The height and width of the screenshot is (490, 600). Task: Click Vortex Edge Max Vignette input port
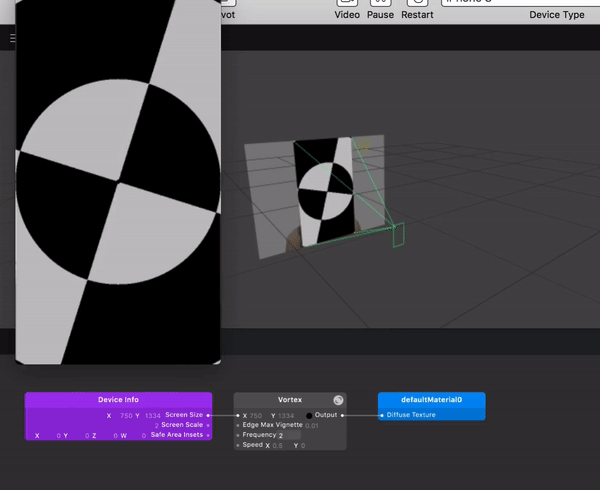tap(238, 425)
